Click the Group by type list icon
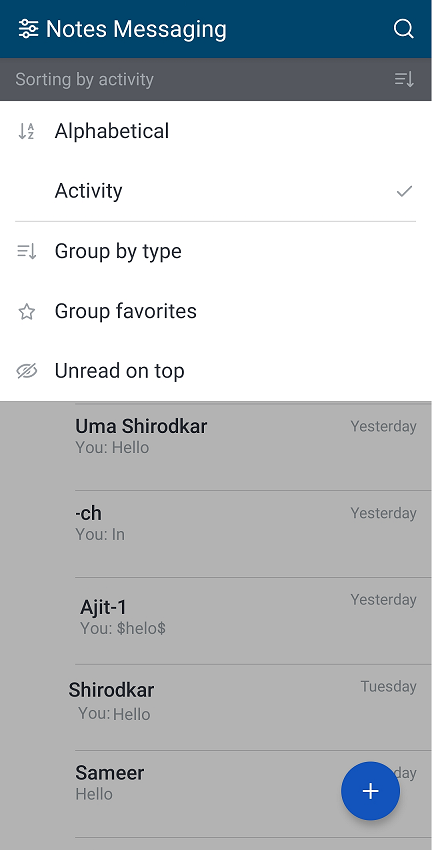 point(27,251)
